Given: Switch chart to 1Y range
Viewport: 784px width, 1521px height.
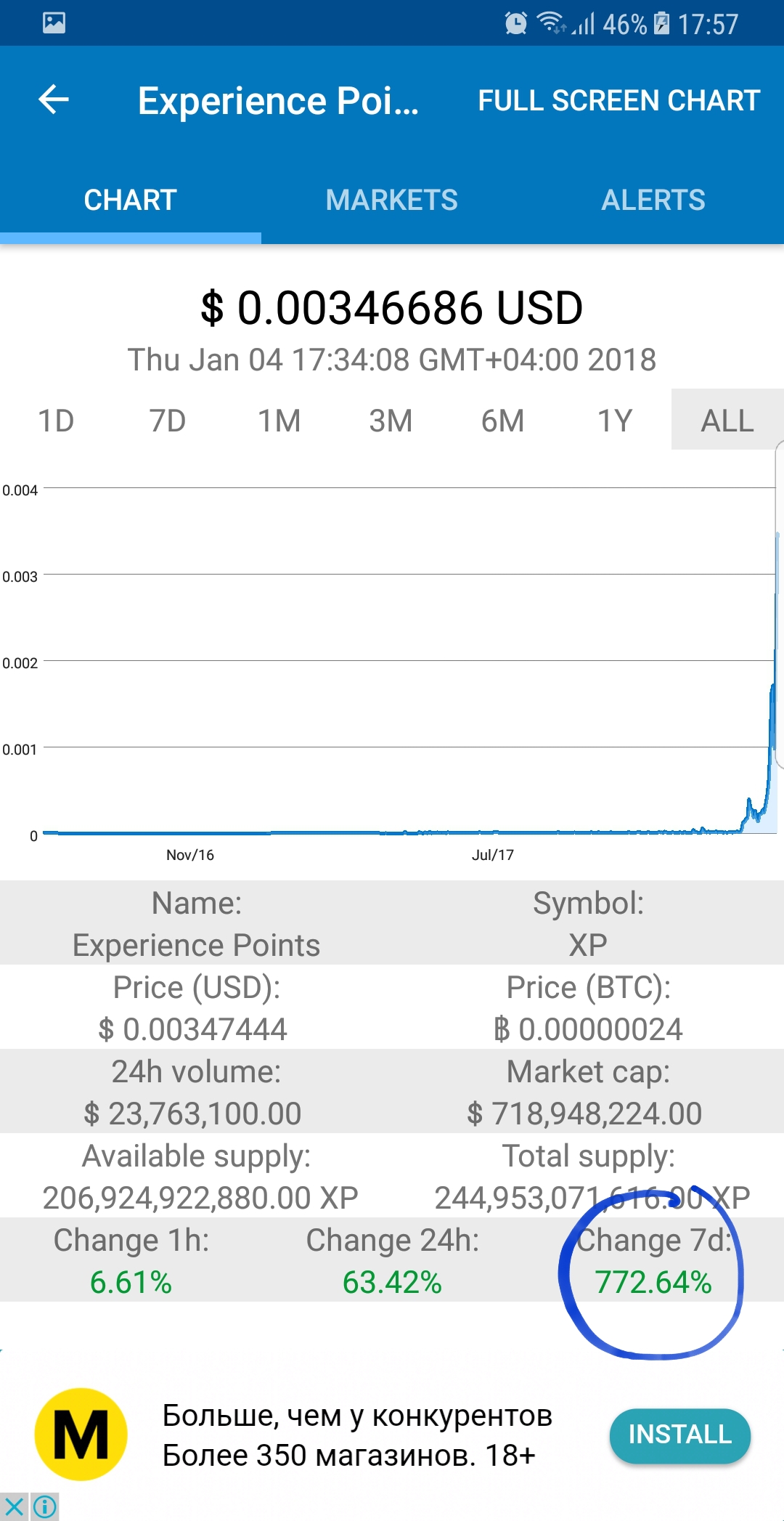Looking at the screenshot, I should pyautogui.click(x=614, y=421).
